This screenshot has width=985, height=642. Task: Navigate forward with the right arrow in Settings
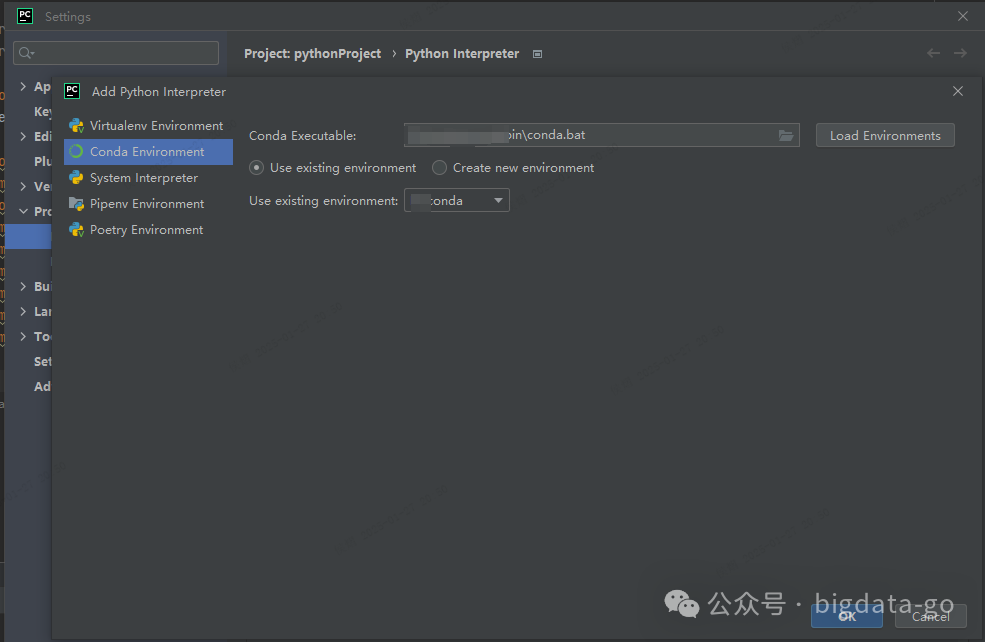pos(960,53)
